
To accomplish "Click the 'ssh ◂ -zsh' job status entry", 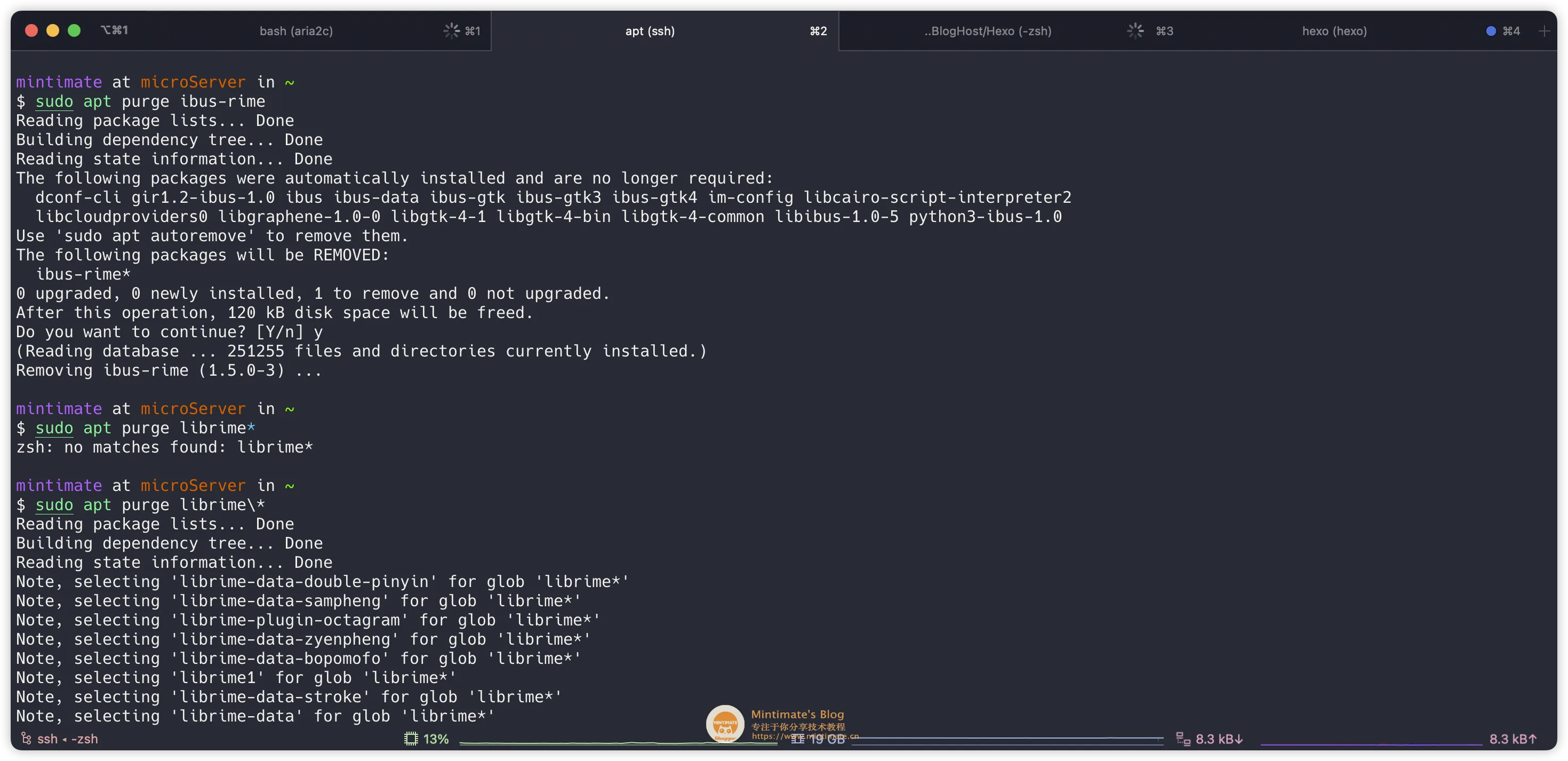I will tap(67, 739).
